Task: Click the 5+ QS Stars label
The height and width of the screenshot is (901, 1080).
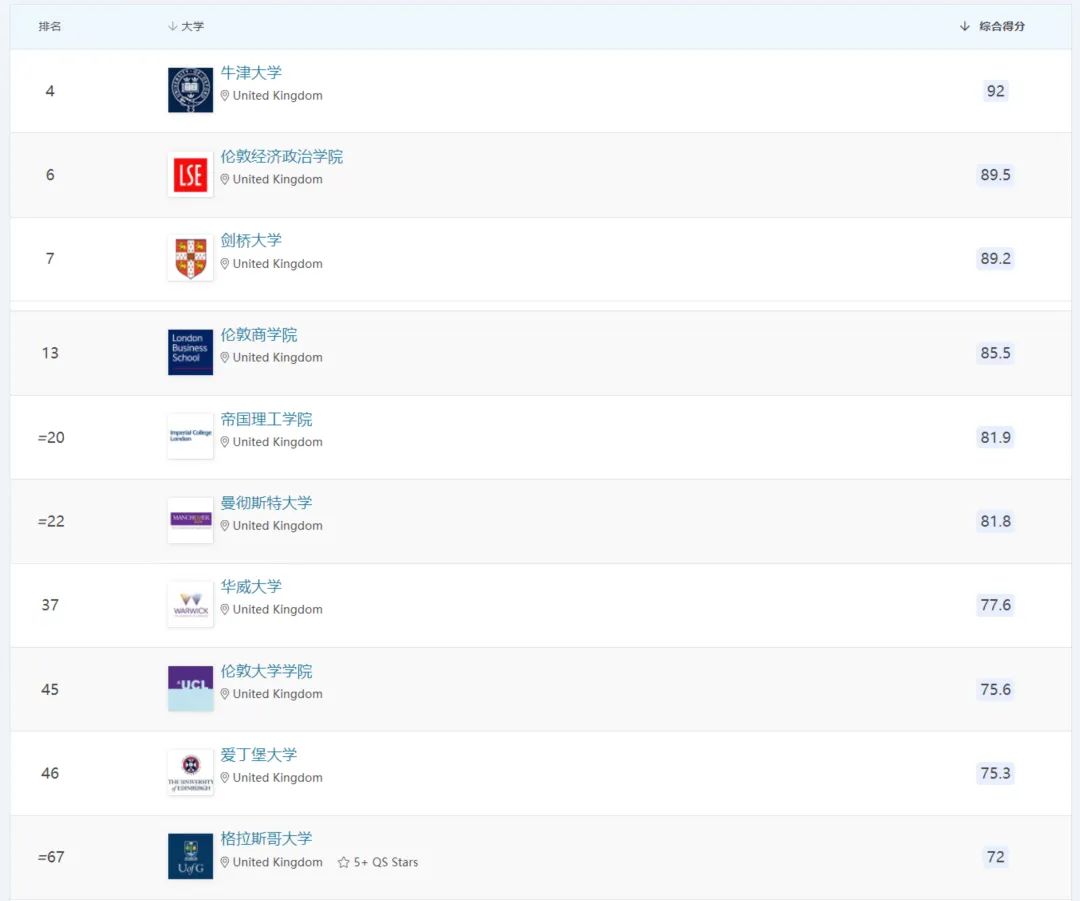Action: tap(386, 862)
